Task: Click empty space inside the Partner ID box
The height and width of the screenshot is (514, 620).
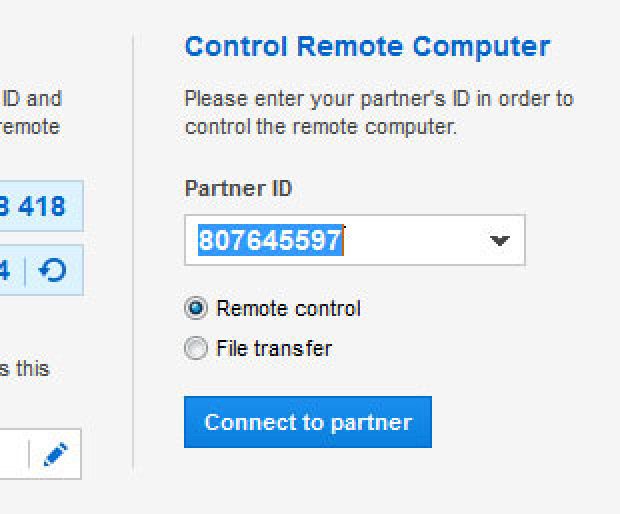Action: pyautogui.click(x=415, y=240)
